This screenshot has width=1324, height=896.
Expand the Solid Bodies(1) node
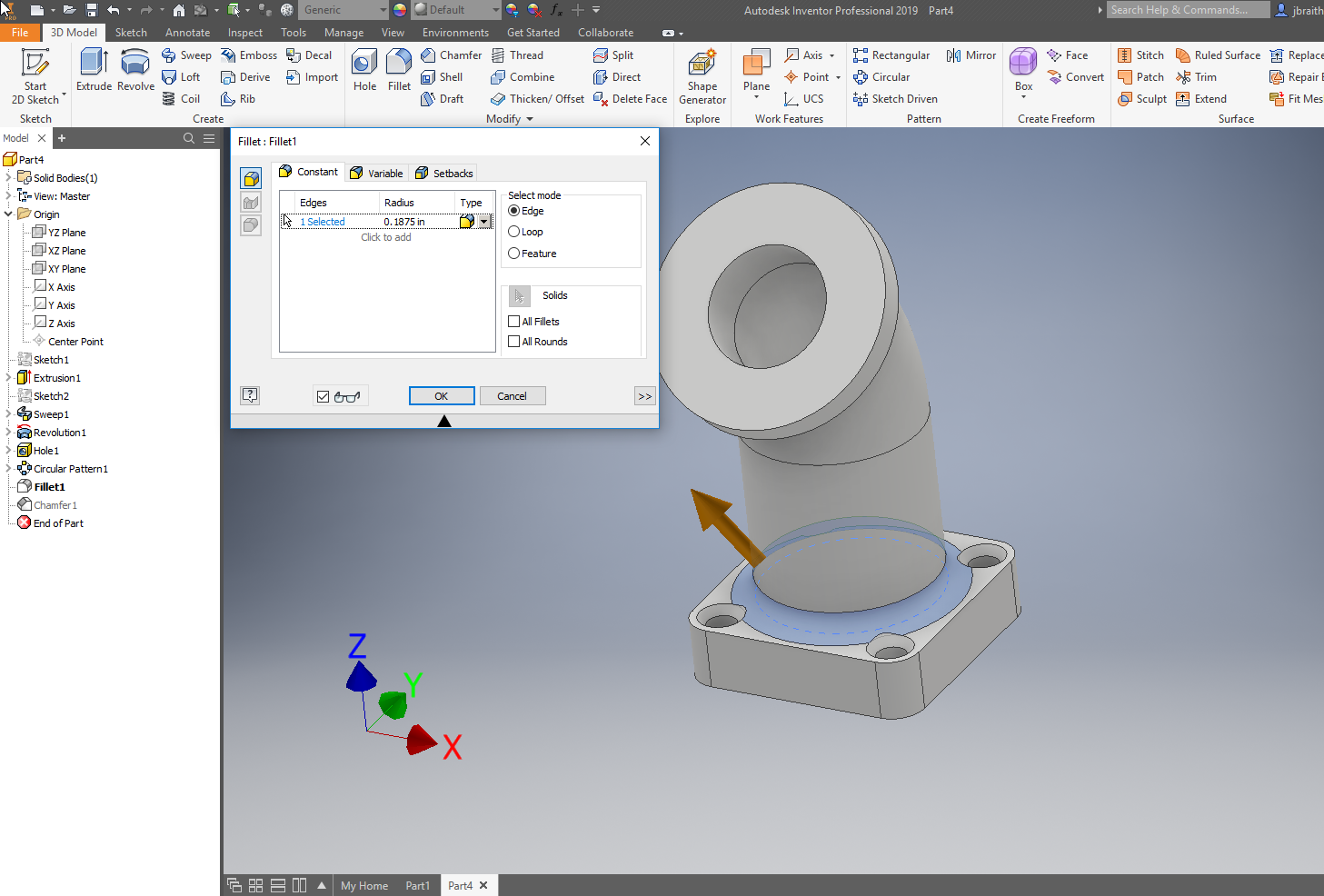point(8,178)
